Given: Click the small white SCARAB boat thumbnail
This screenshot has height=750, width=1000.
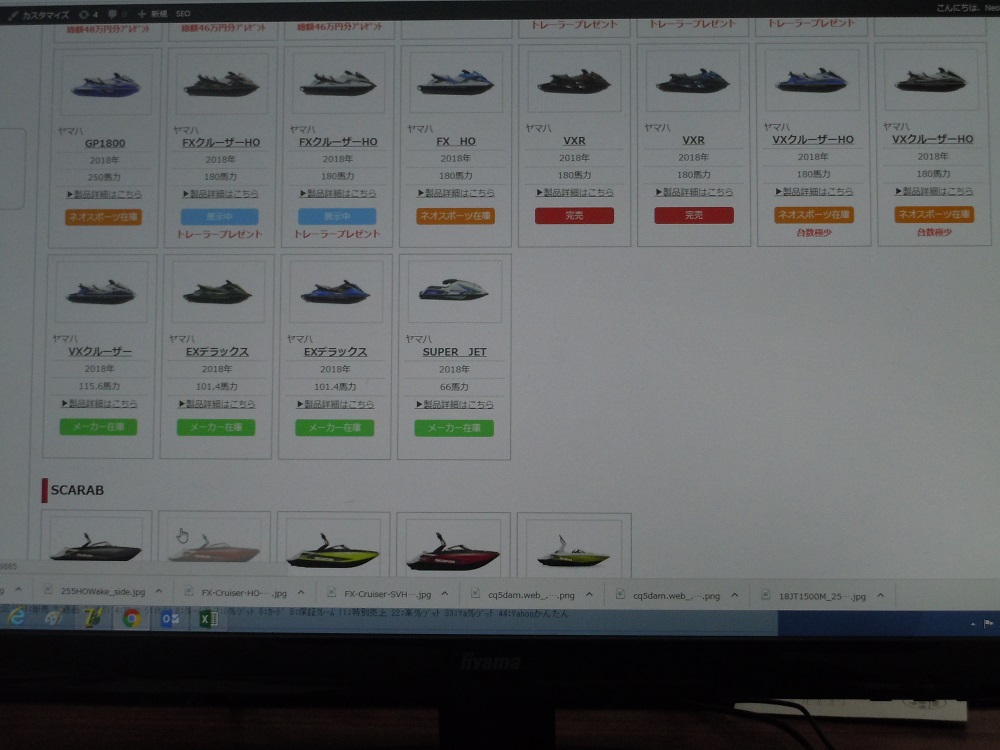Looking at the screenshot, I should pos(573,551).
